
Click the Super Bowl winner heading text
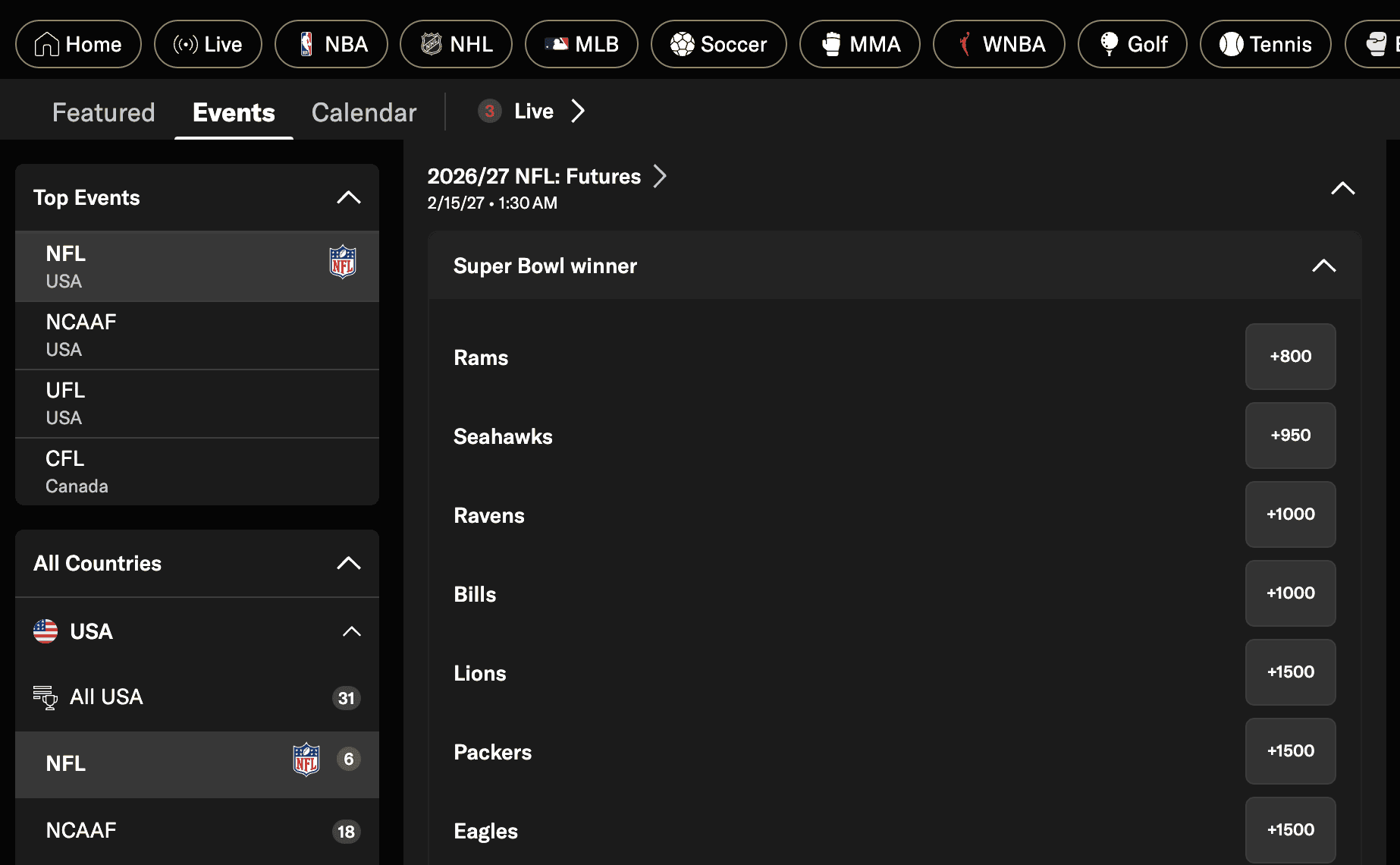[545, 266]
